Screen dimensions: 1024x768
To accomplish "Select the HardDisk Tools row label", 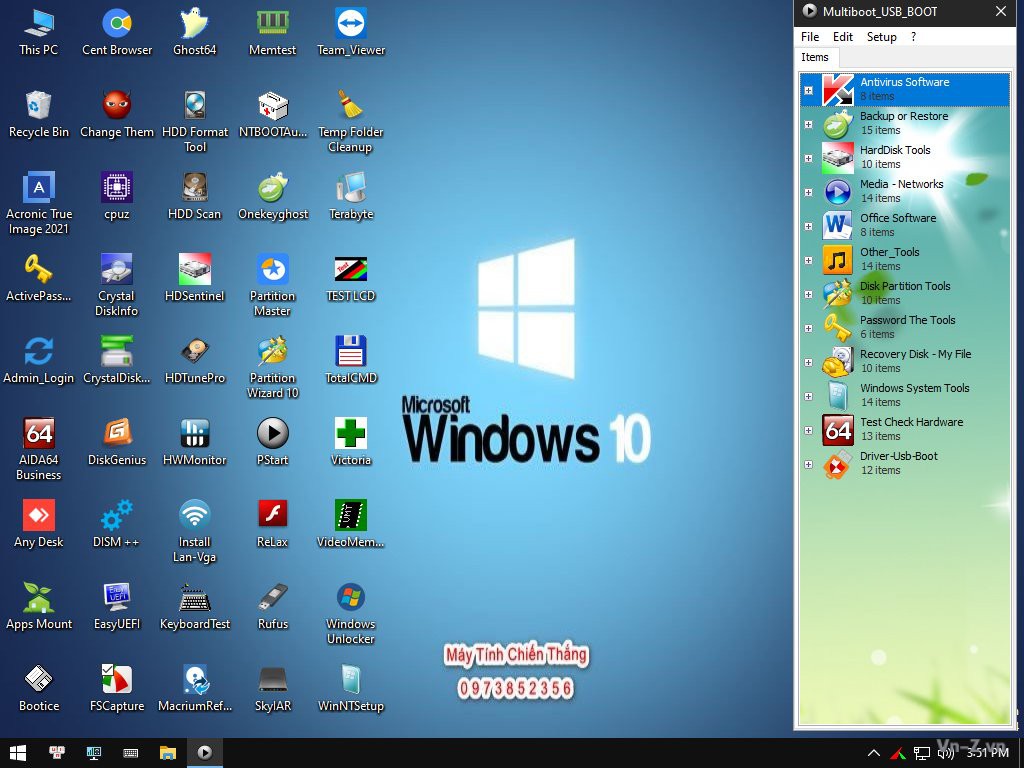I will click(895, 150).
